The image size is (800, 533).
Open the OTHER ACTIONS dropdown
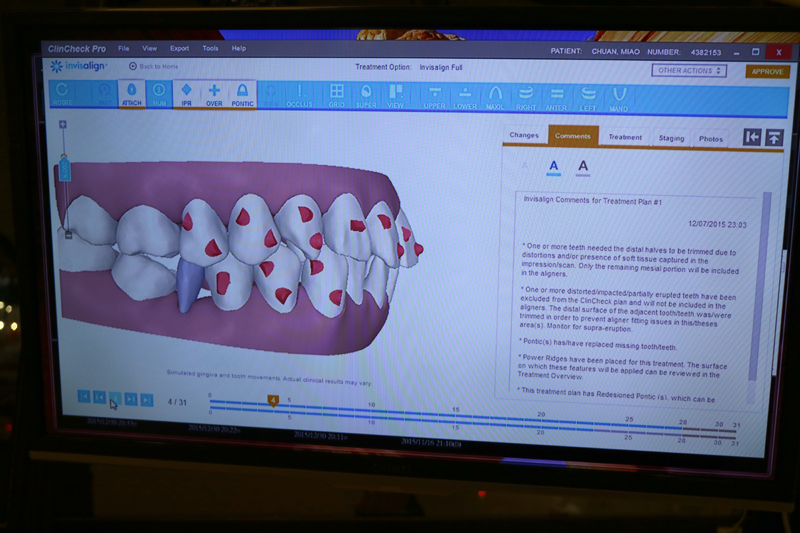pos(689,70)
